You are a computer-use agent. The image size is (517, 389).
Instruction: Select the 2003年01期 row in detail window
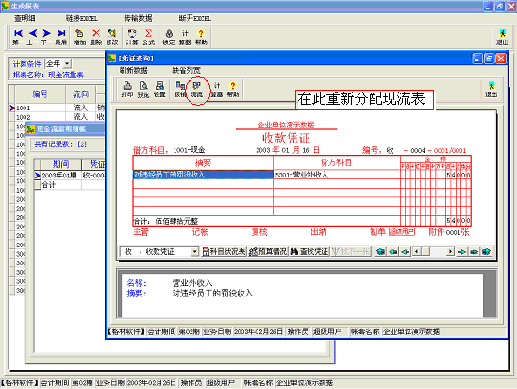(x=70, y=175)
